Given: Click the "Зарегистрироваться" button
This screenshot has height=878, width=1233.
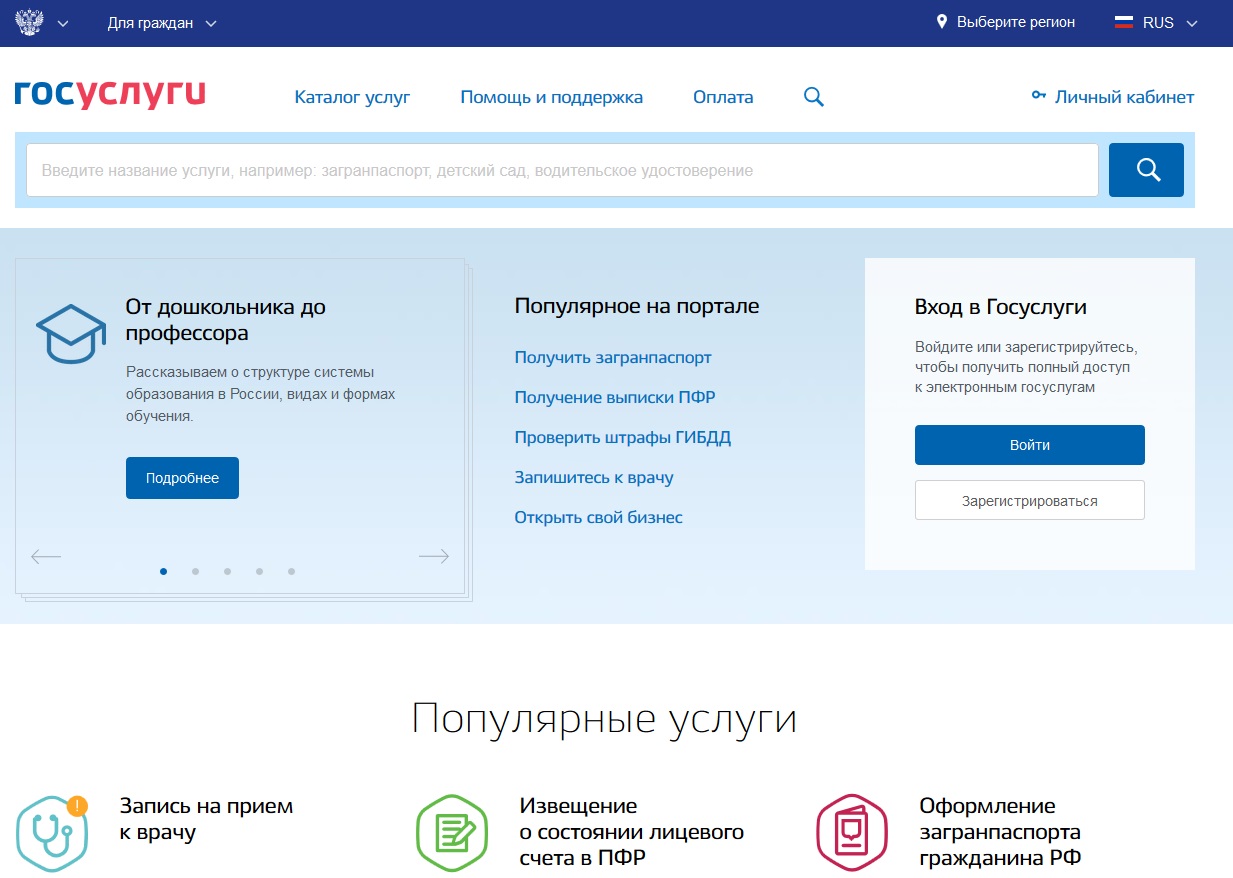Looking at the screenshot, I should coord(1029,501).
